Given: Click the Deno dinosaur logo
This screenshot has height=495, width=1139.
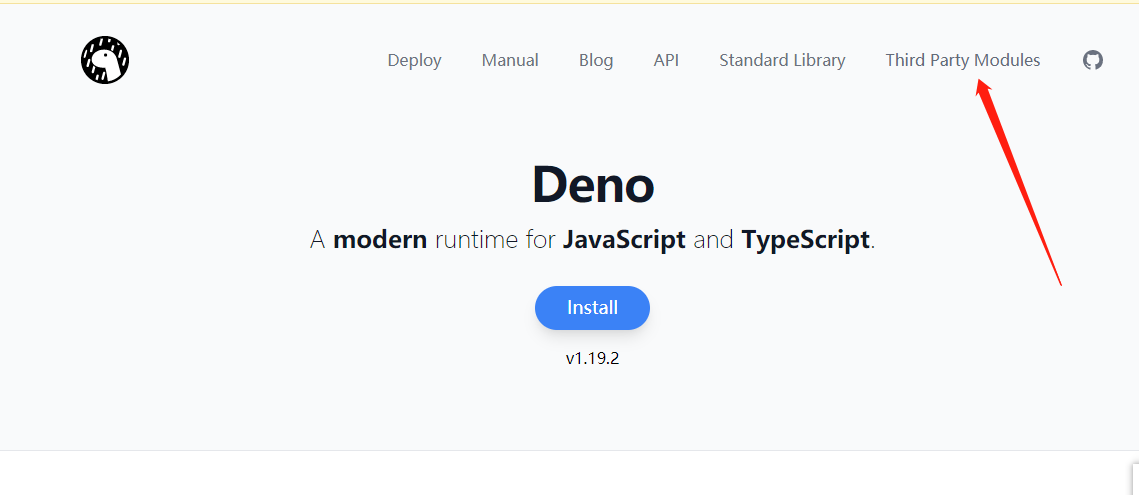Looking at the screenshot, I should [x=105, y=60].
